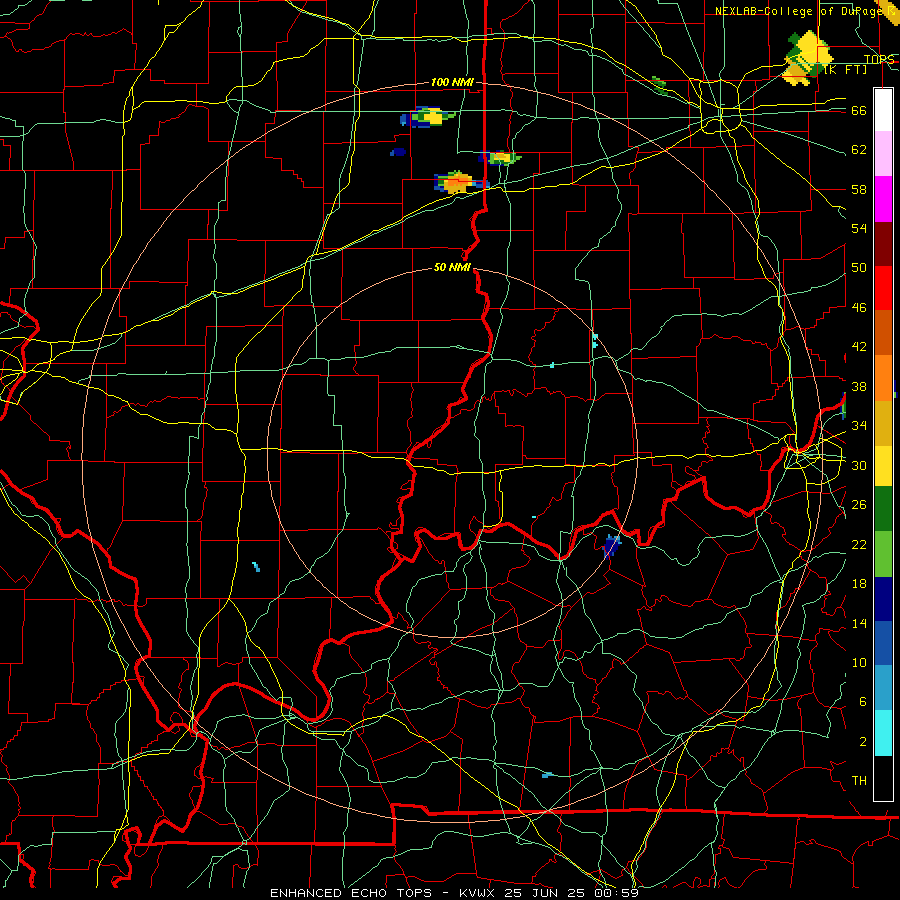Click the '[K FT]' units label
The image size is (900, 900).
click(x=845, y=70)
